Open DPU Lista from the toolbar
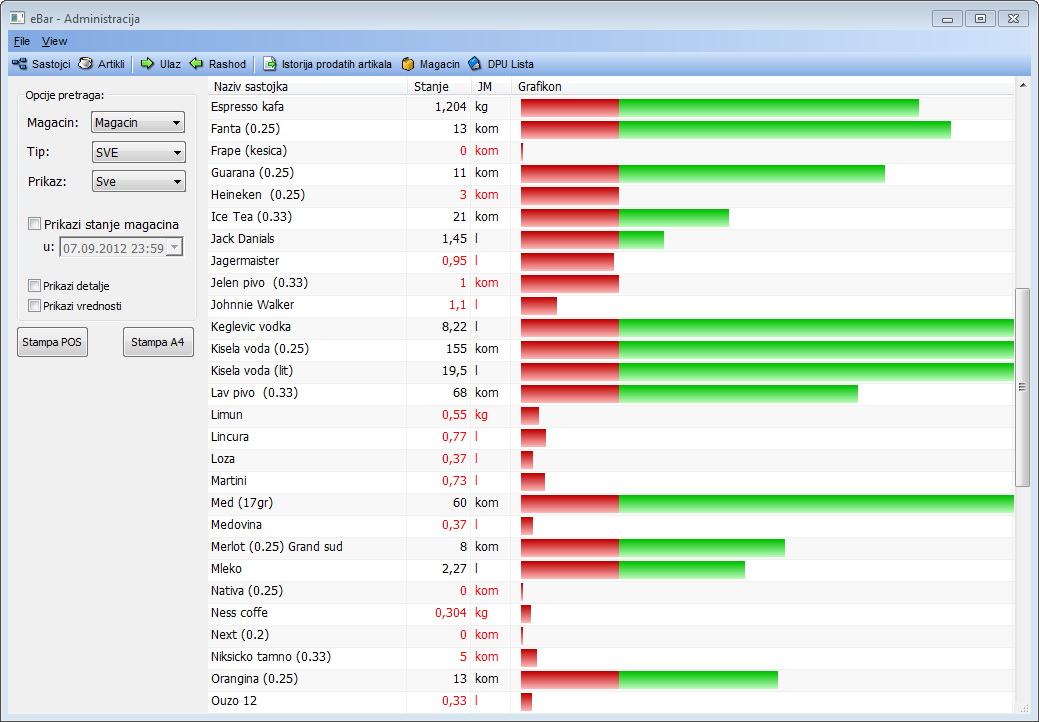Viewport: 1039px width, 722px height. (501, 64)
